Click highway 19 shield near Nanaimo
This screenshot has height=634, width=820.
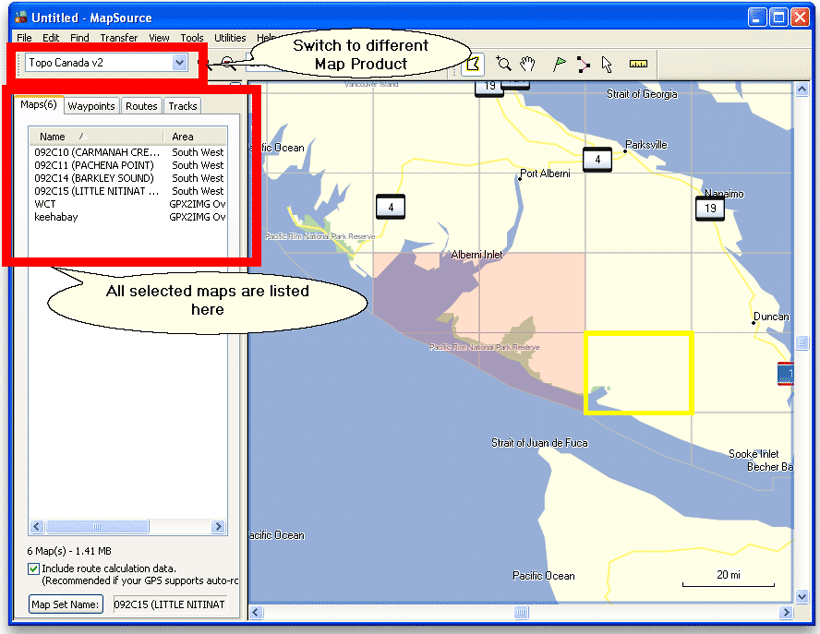click(x=710, y=209)
